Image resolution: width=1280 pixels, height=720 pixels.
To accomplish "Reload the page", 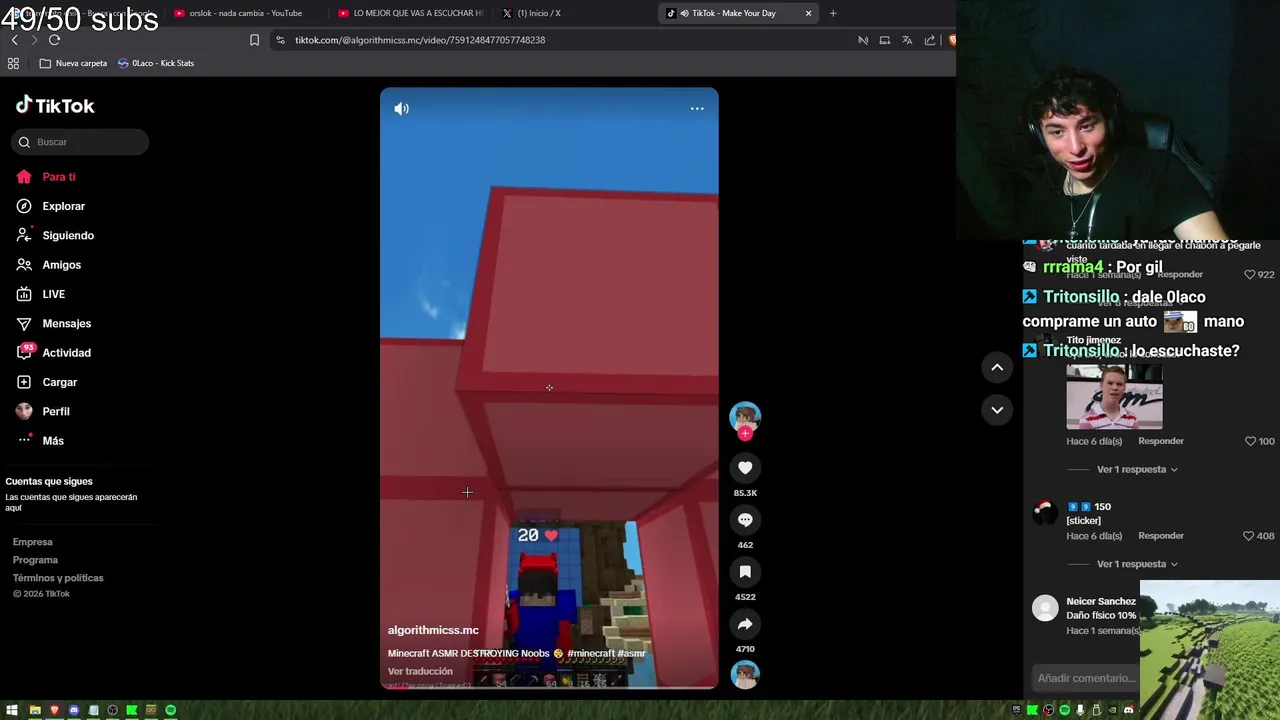I will coord(54,40).
